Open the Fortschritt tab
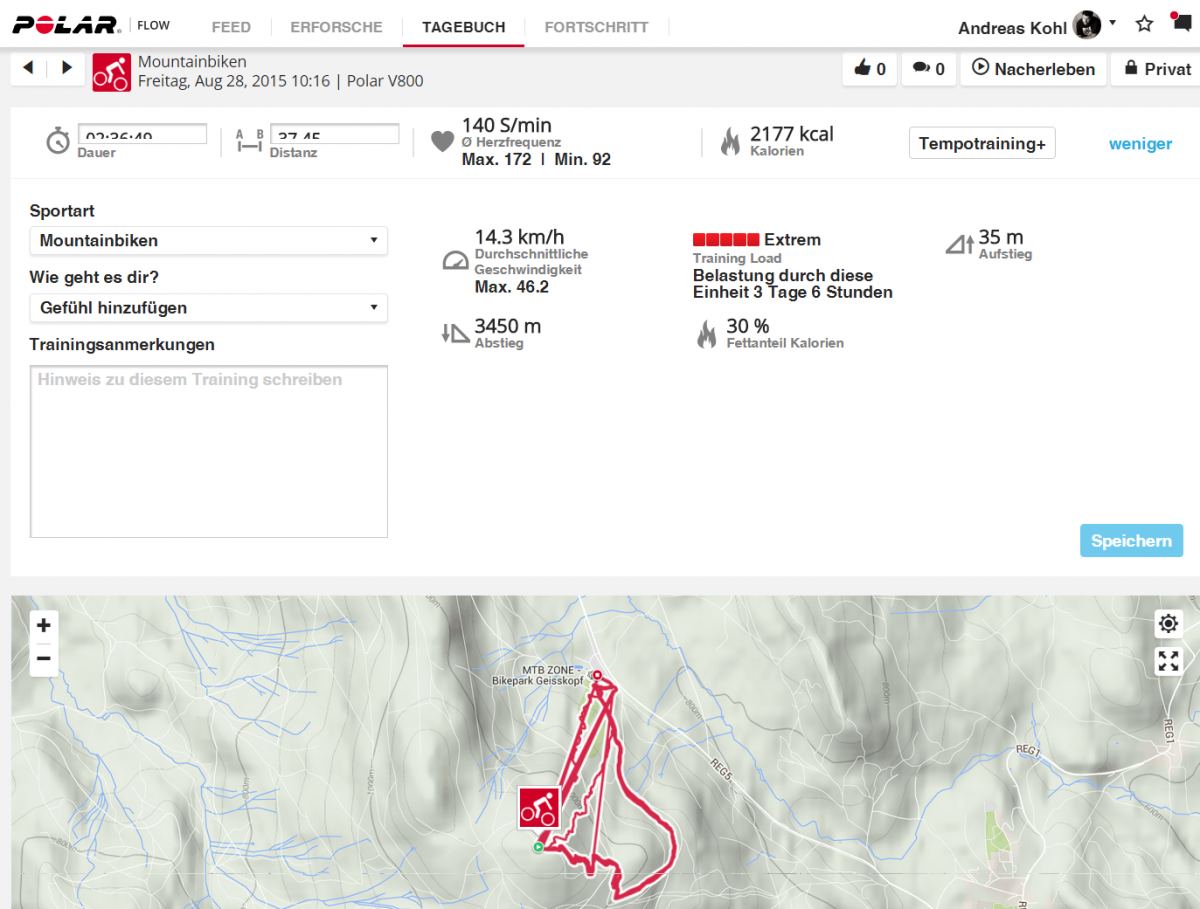The height and width of the screenshot is (909, 1200). pos(596,27)
